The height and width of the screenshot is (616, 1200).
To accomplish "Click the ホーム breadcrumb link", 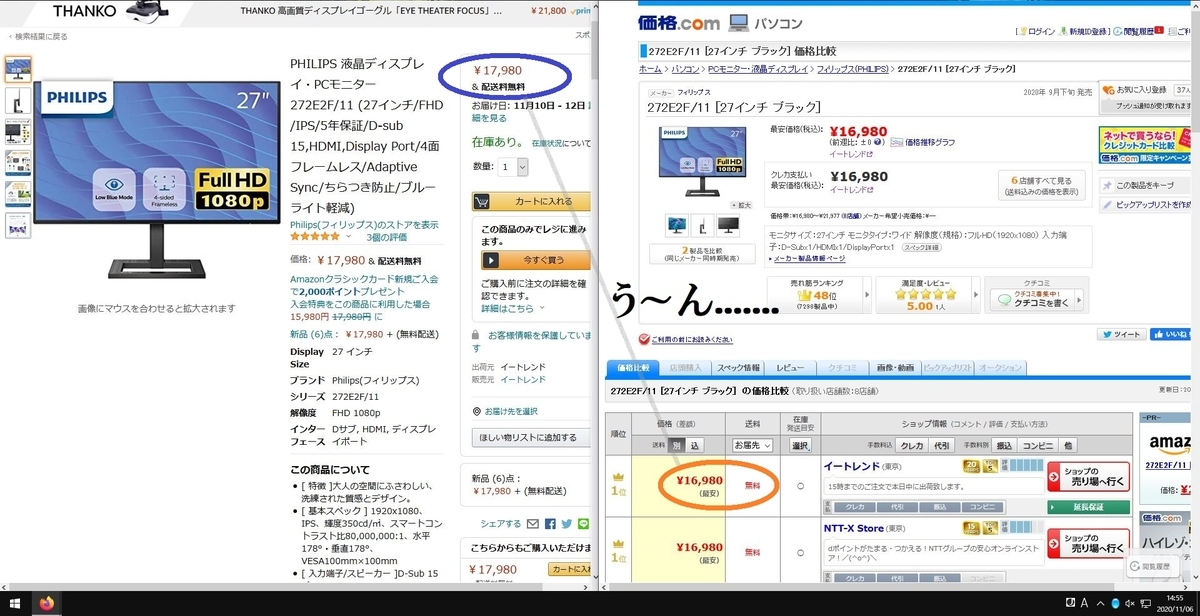I will (x=650, y=69).
